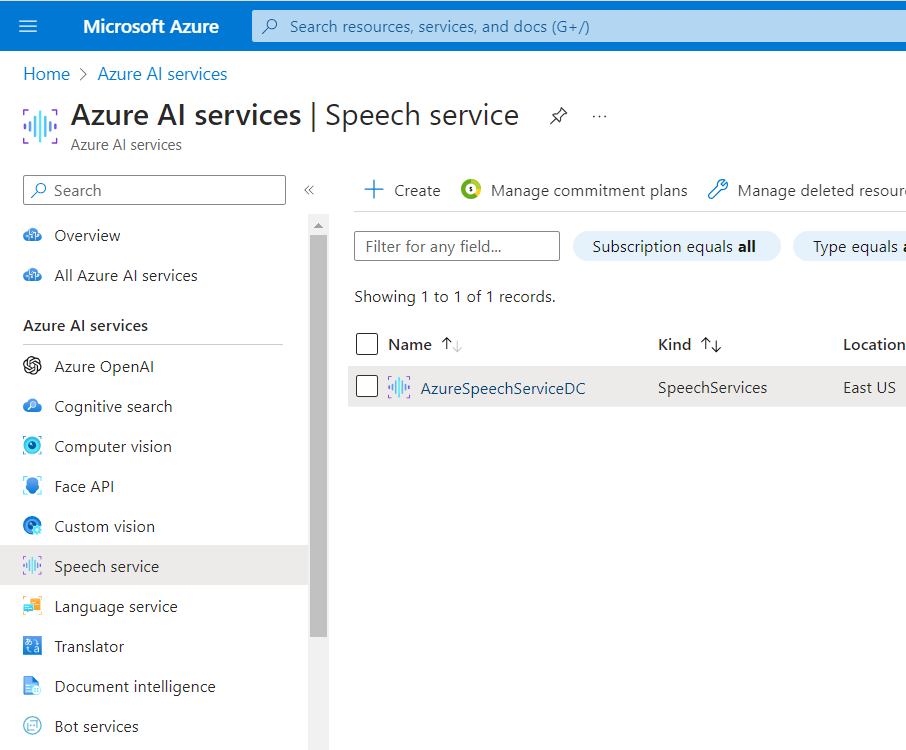The height and width of the screenshot is (750, 906).
Task: Collapse the sidebar with the double chevron
Action: pyautogui.click(x=309, y=190)
